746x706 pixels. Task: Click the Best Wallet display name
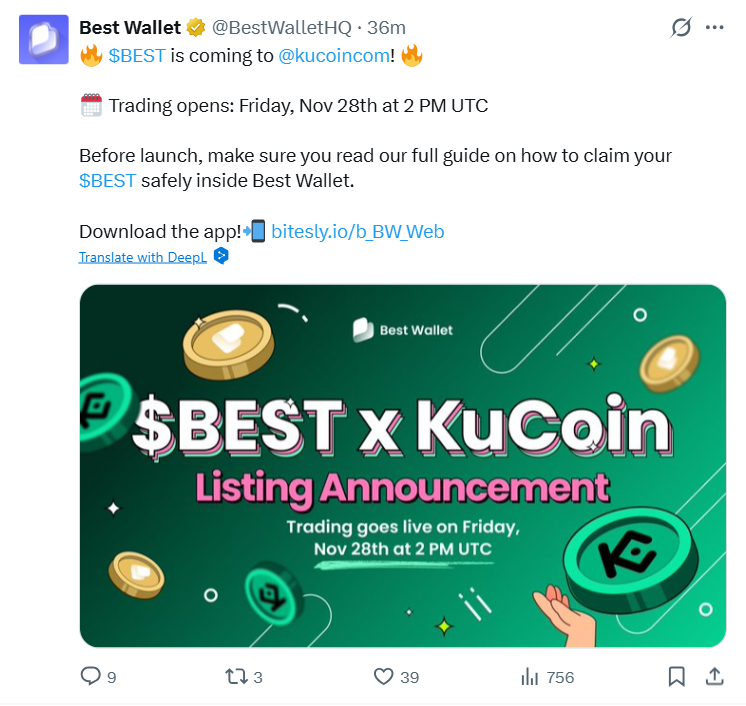[130, 28]
